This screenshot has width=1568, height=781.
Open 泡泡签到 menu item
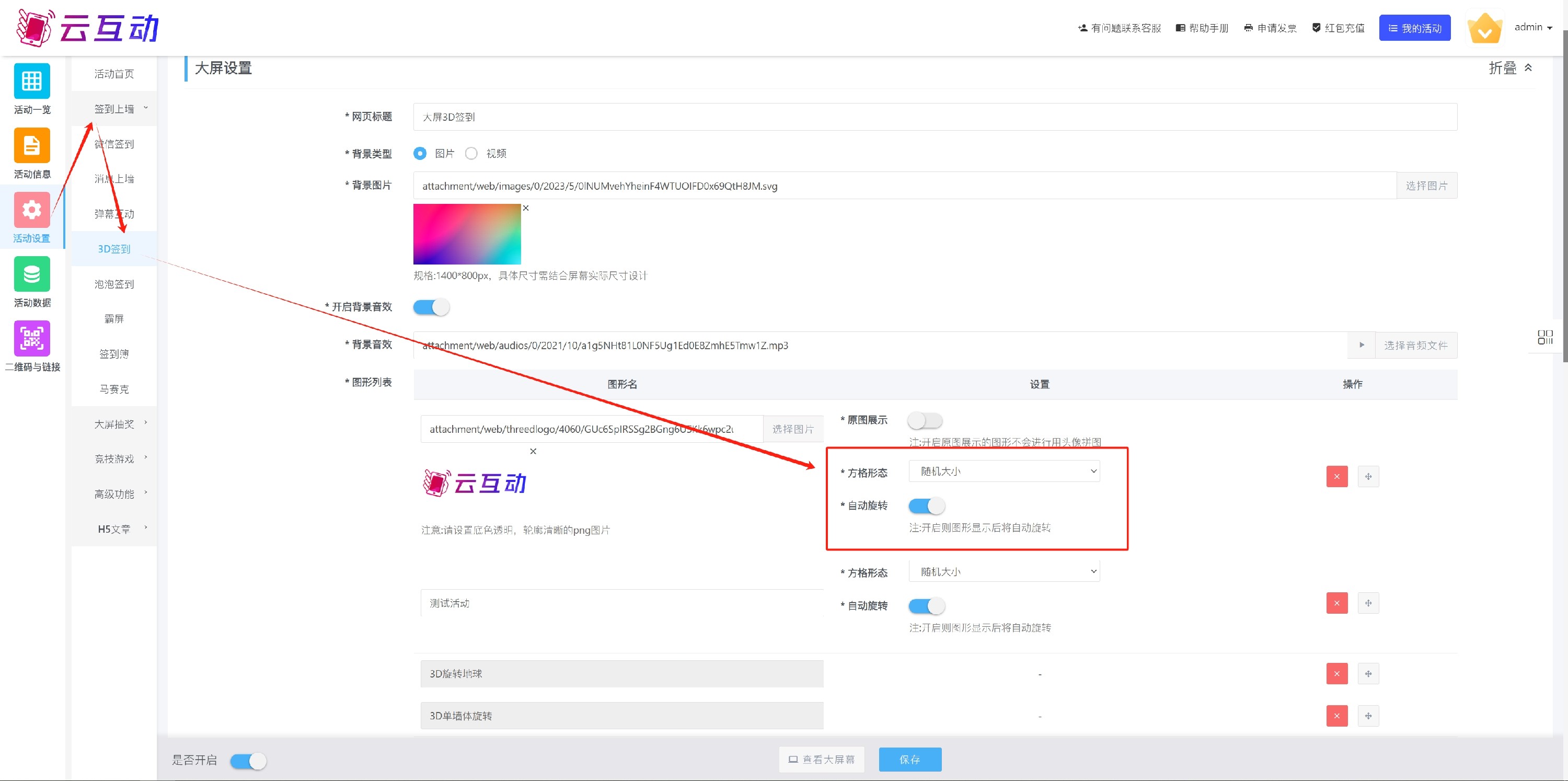click(x=114, y=284)
